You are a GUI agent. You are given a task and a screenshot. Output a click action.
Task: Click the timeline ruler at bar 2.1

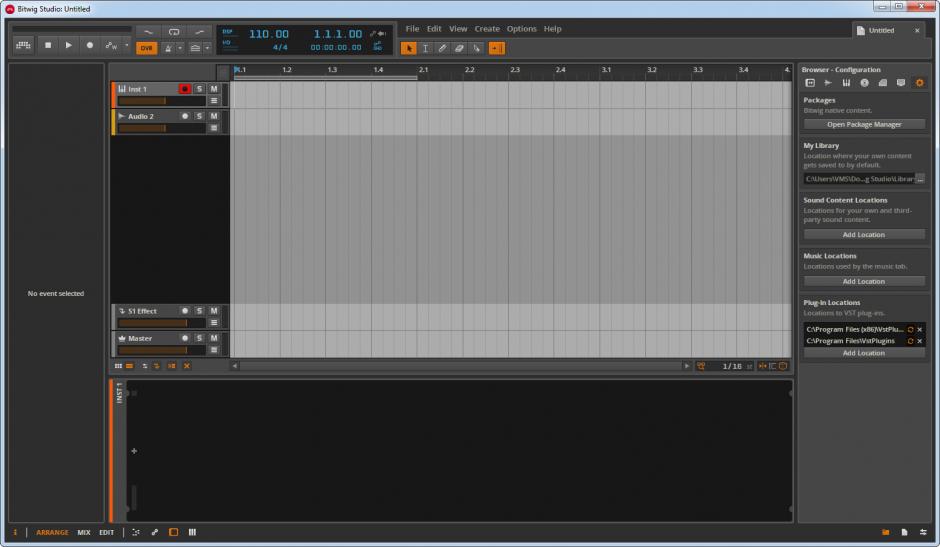423,70
